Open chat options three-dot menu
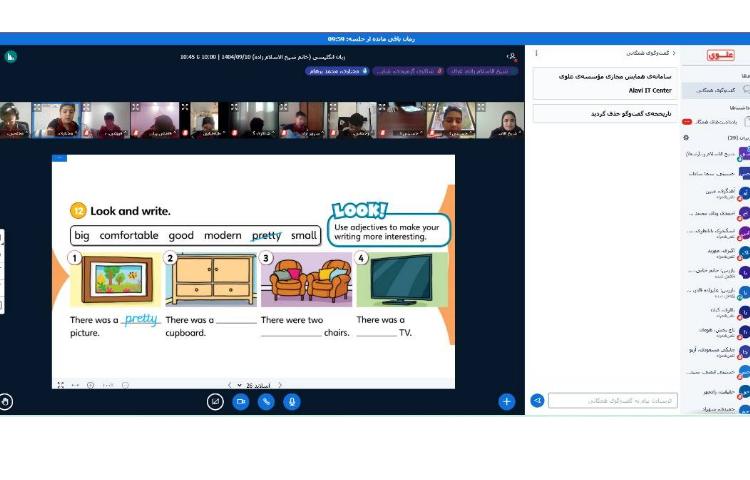Image resolution: width=750 pixels, height=480 pixels. pyautogui.click(x=536, y=53)
